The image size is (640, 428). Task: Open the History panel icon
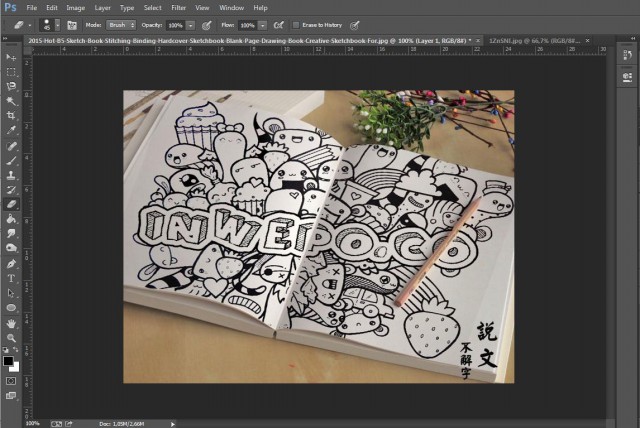tap(625, 55)
